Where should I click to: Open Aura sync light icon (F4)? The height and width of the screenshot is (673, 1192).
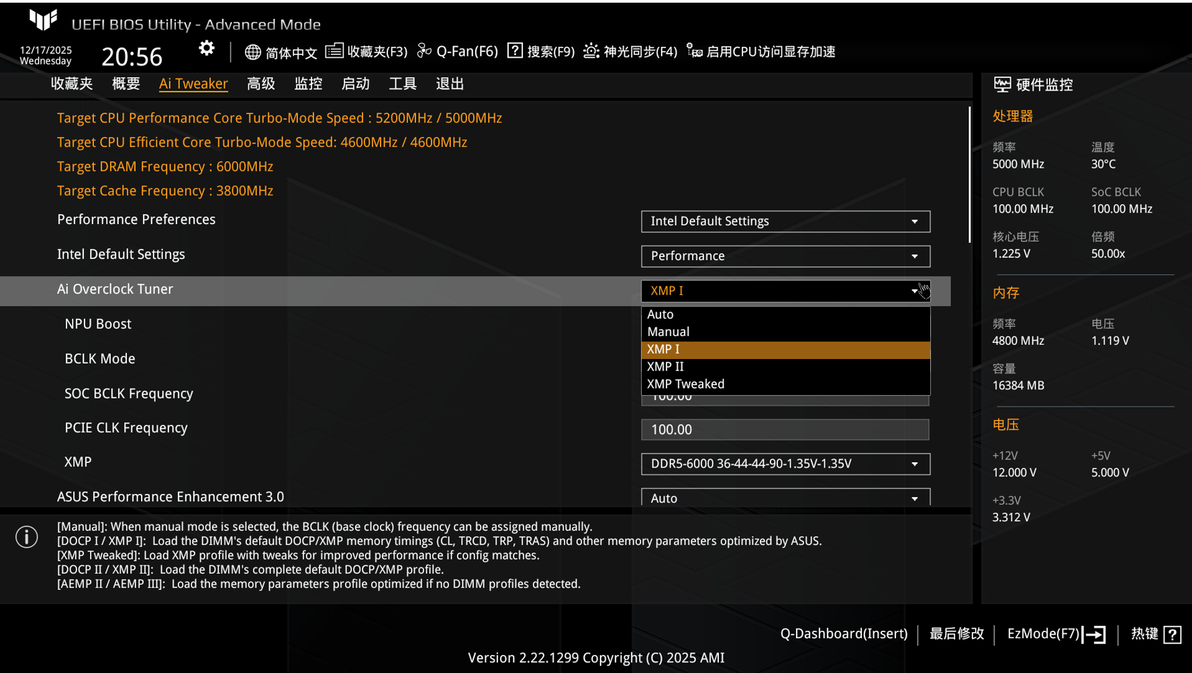pyautogui.click(x=591, y=51)
